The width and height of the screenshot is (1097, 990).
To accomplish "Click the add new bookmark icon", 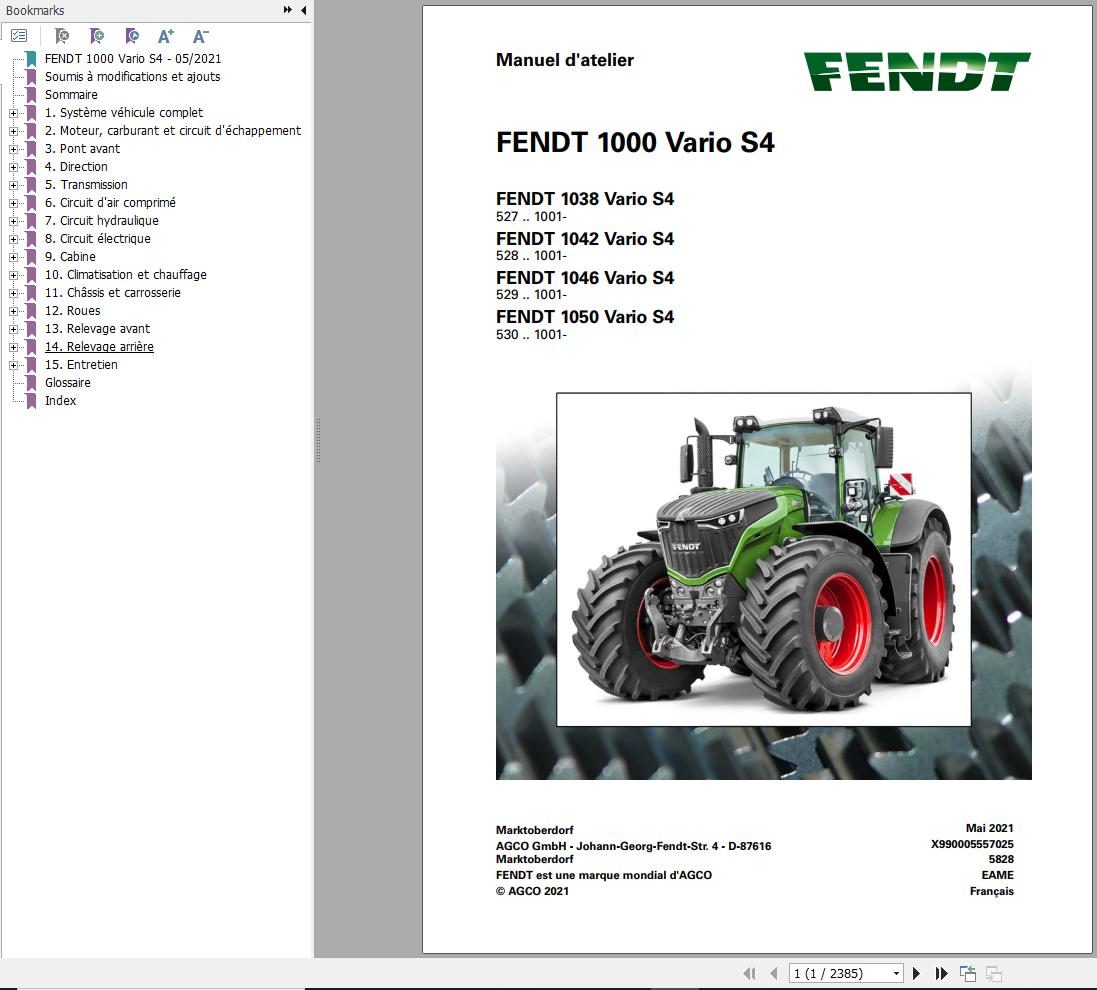I will click(x=97, y=36).
